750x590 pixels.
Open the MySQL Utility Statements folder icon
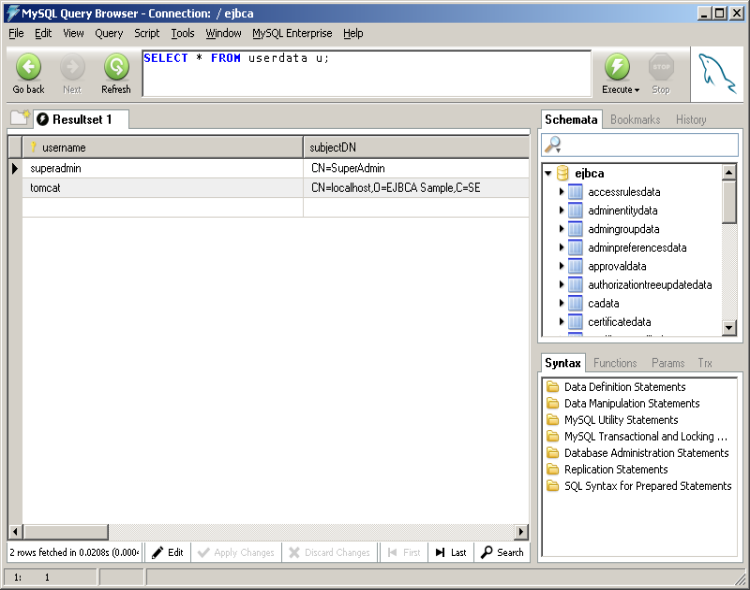coord(553,420)
